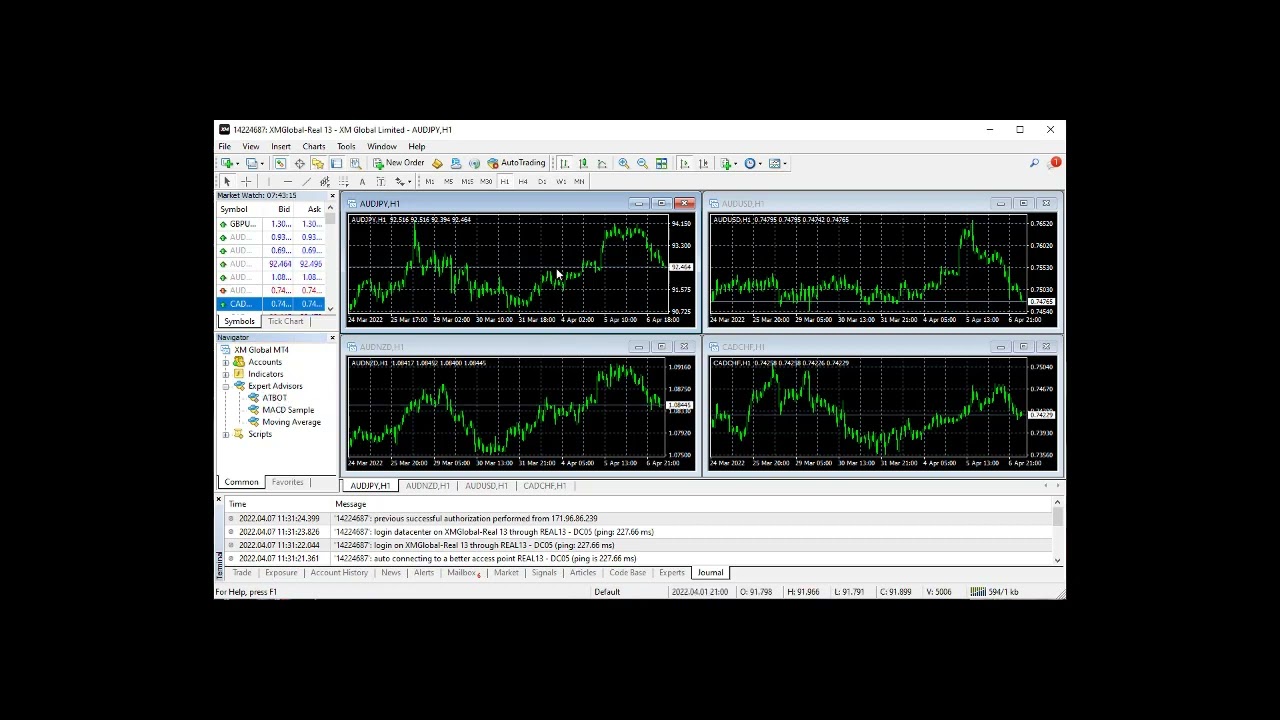Select the GBPU... row in Market Watch
The height and width of the screenshot is (720, 1280).
click(271, 224)
